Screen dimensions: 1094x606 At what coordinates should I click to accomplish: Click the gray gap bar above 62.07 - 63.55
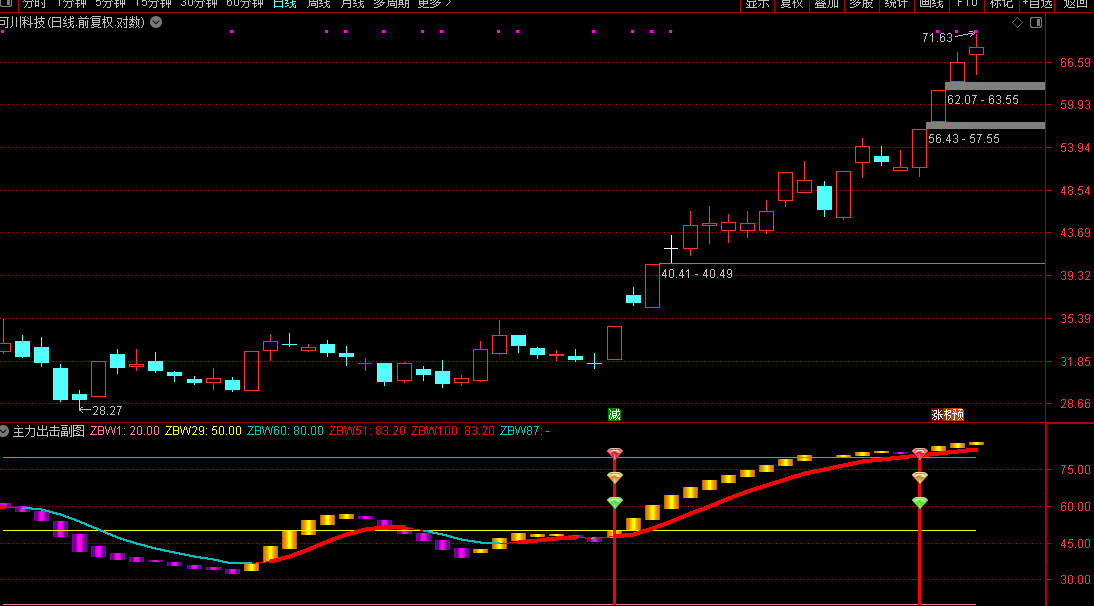pyautogui.click(x=995, y=86)
